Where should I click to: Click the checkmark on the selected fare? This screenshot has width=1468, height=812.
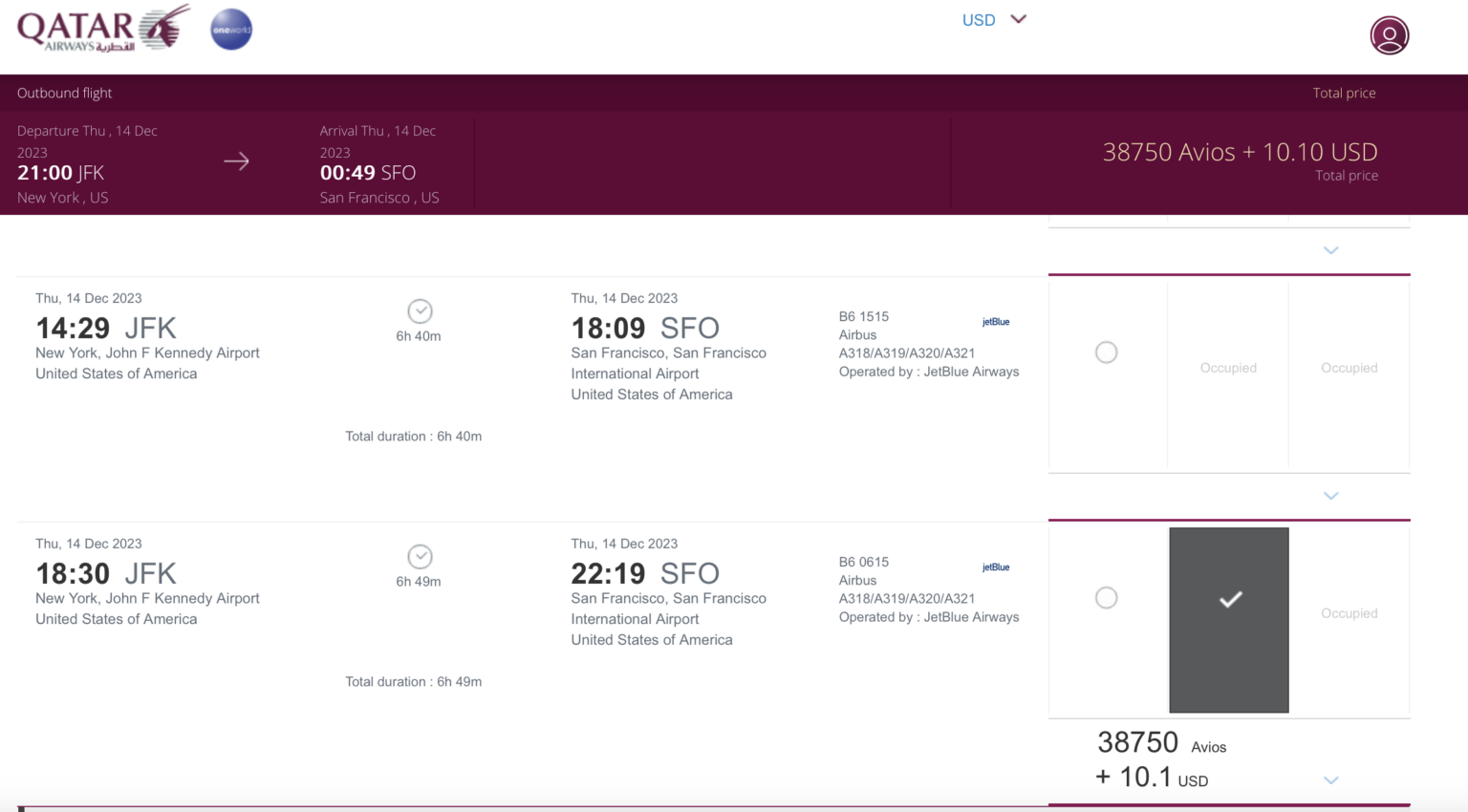pos(1230,600)
